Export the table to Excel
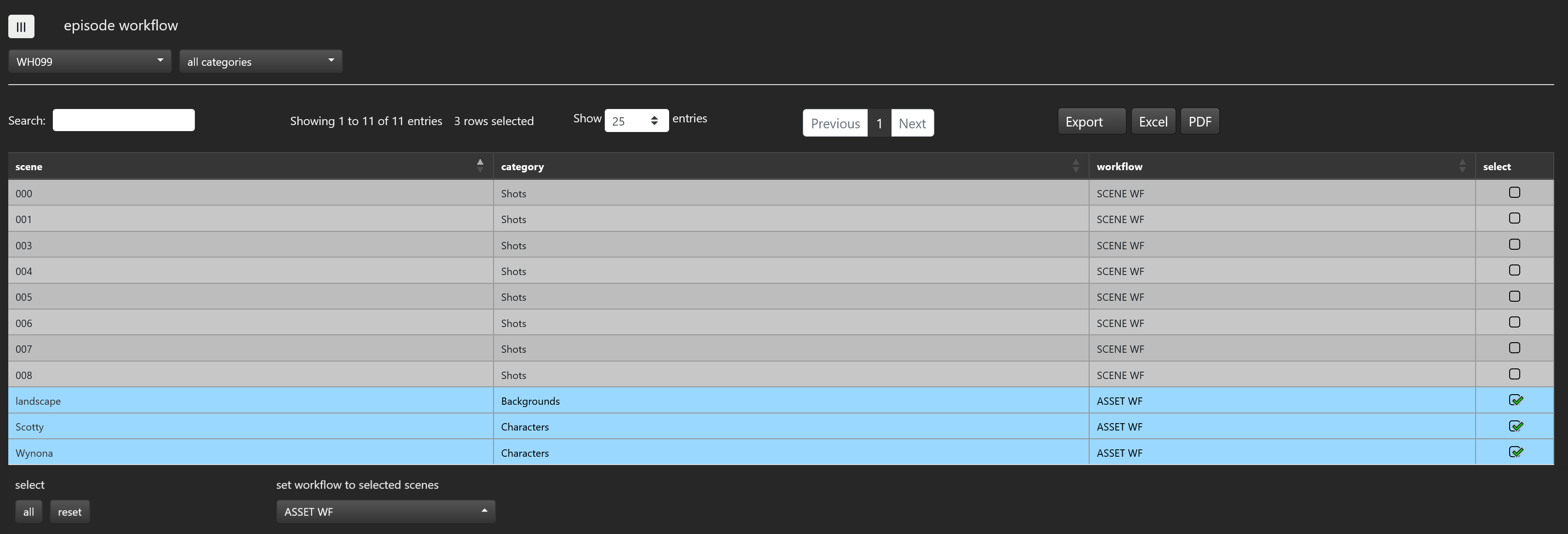This screenshot has width=1568, height=534. 1152,121
